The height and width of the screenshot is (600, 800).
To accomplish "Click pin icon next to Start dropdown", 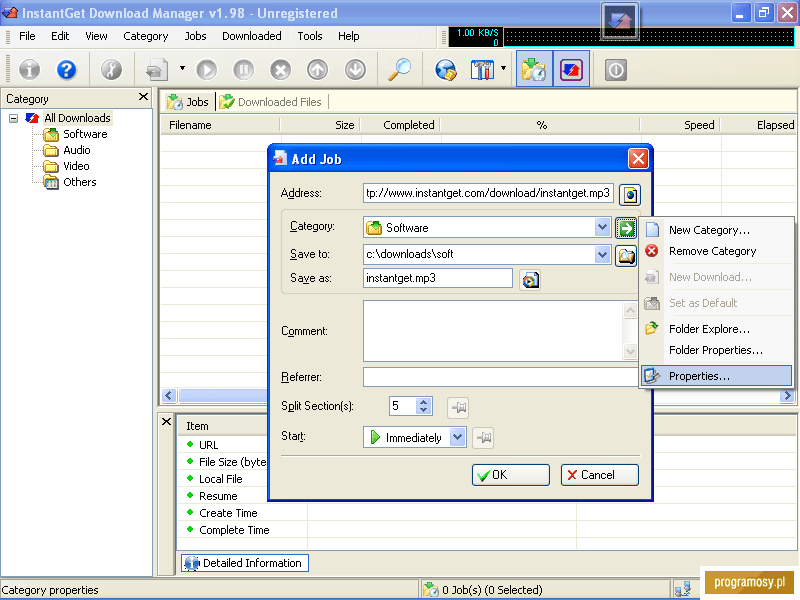I will pos(483,438).
